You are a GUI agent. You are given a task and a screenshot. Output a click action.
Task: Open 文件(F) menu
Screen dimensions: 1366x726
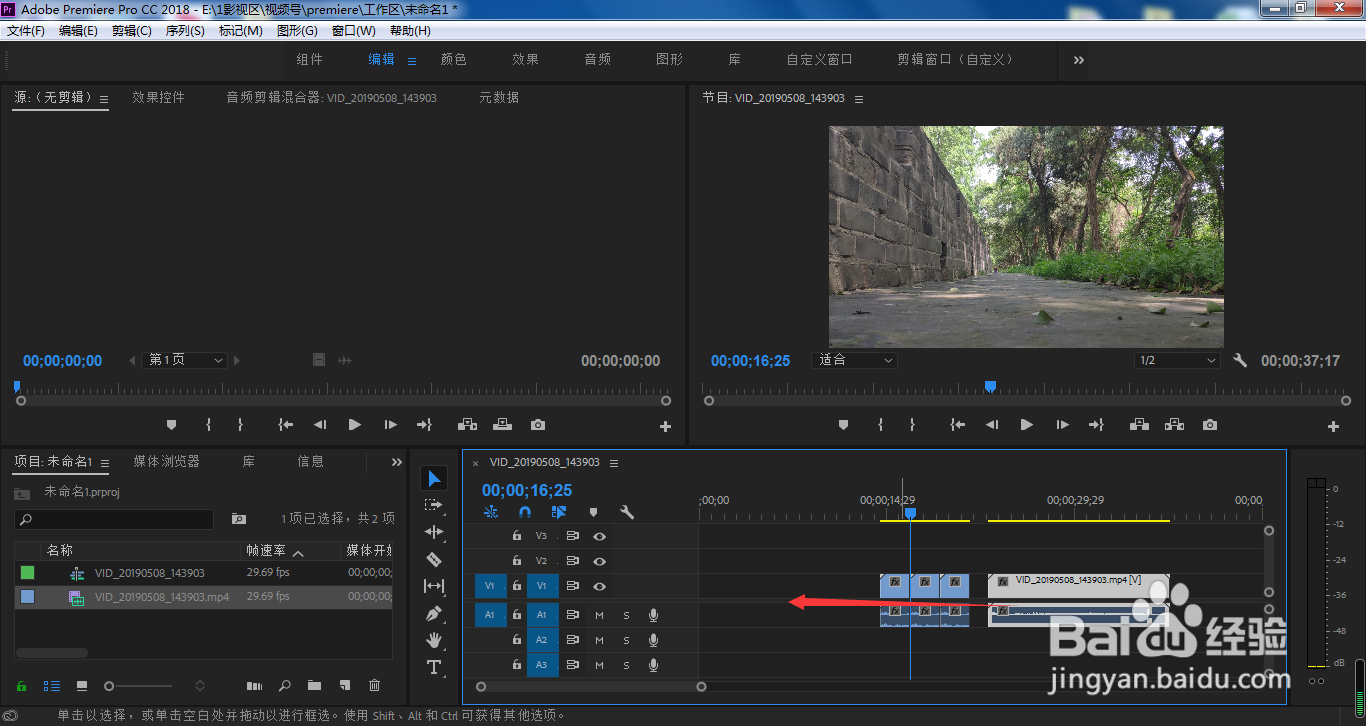26,31
